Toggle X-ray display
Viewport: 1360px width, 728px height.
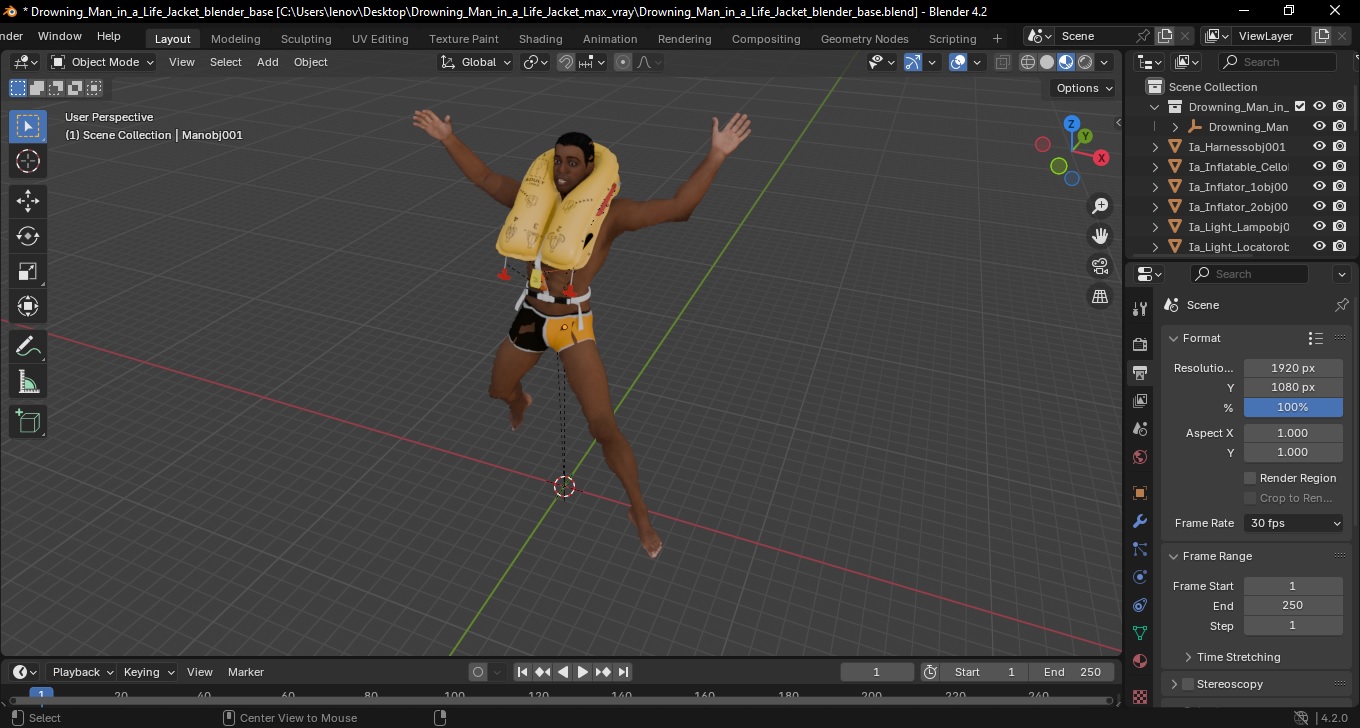pos(1003,62)
